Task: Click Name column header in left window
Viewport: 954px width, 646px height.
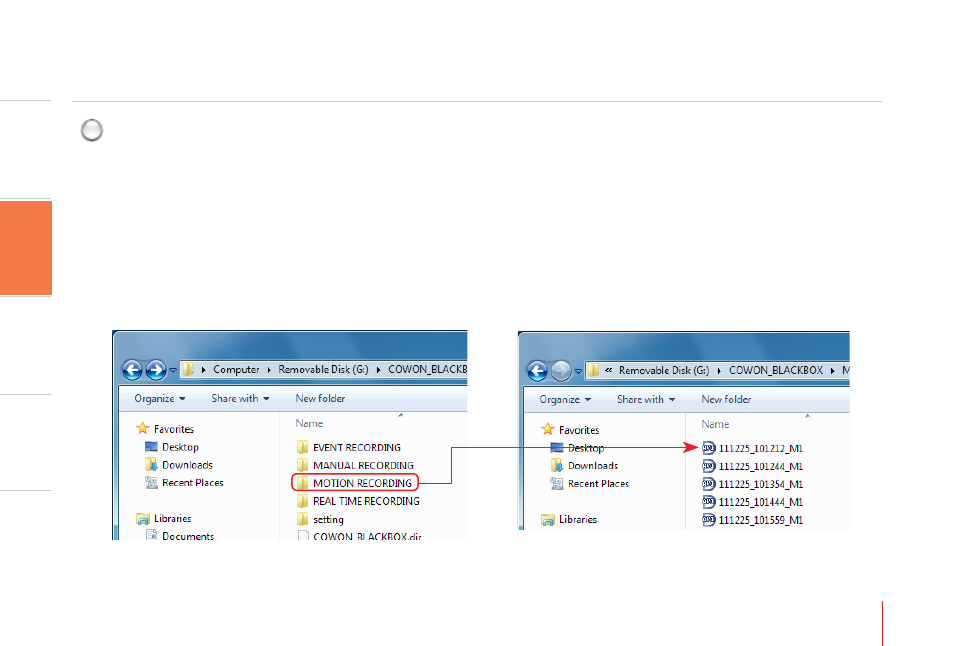Action: click(309, 423)
